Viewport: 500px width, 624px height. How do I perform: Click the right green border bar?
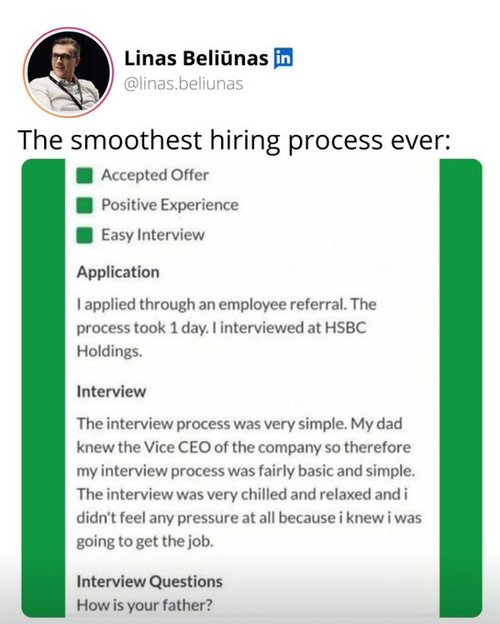[x=461, y=388]
